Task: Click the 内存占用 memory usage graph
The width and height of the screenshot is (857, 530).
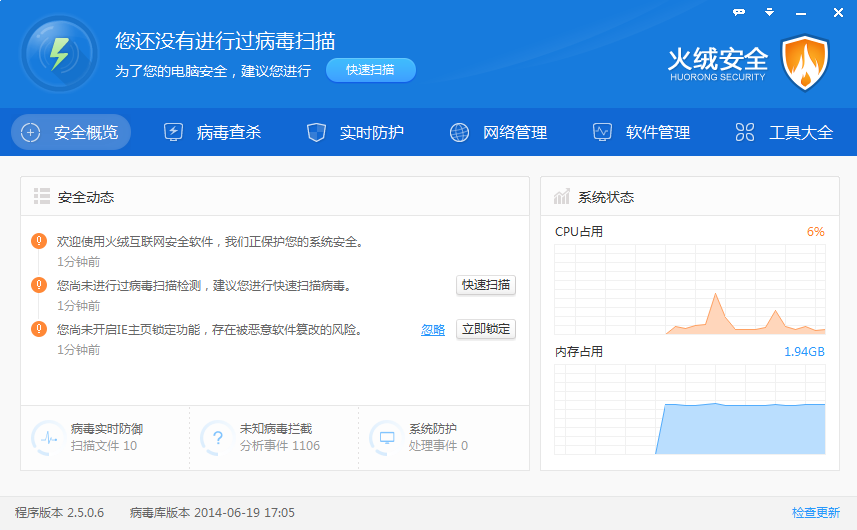Action: coord(690,409)
